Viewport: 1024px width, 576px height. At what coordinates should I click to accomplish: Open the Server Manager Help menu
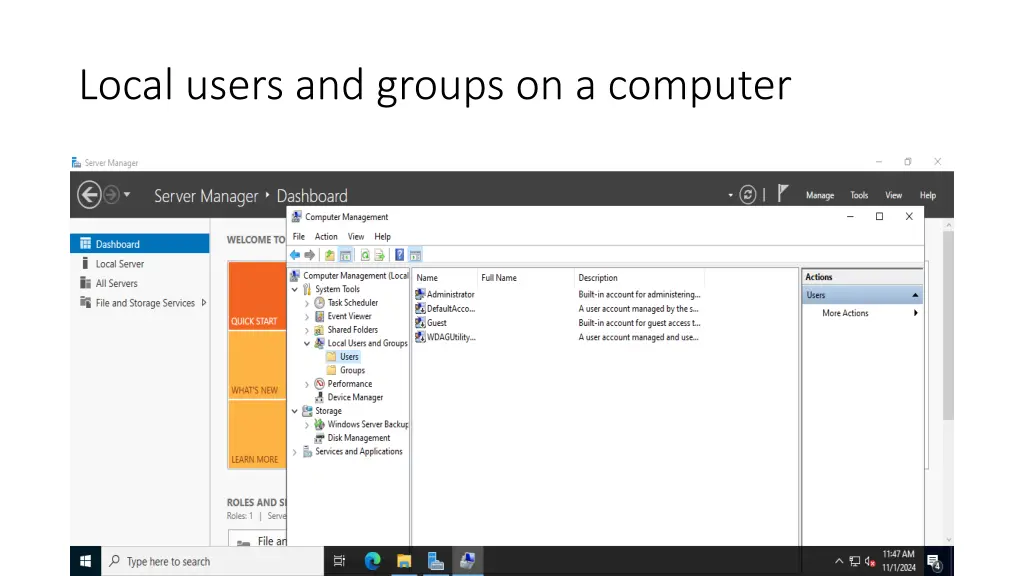(x=927, y=195)
